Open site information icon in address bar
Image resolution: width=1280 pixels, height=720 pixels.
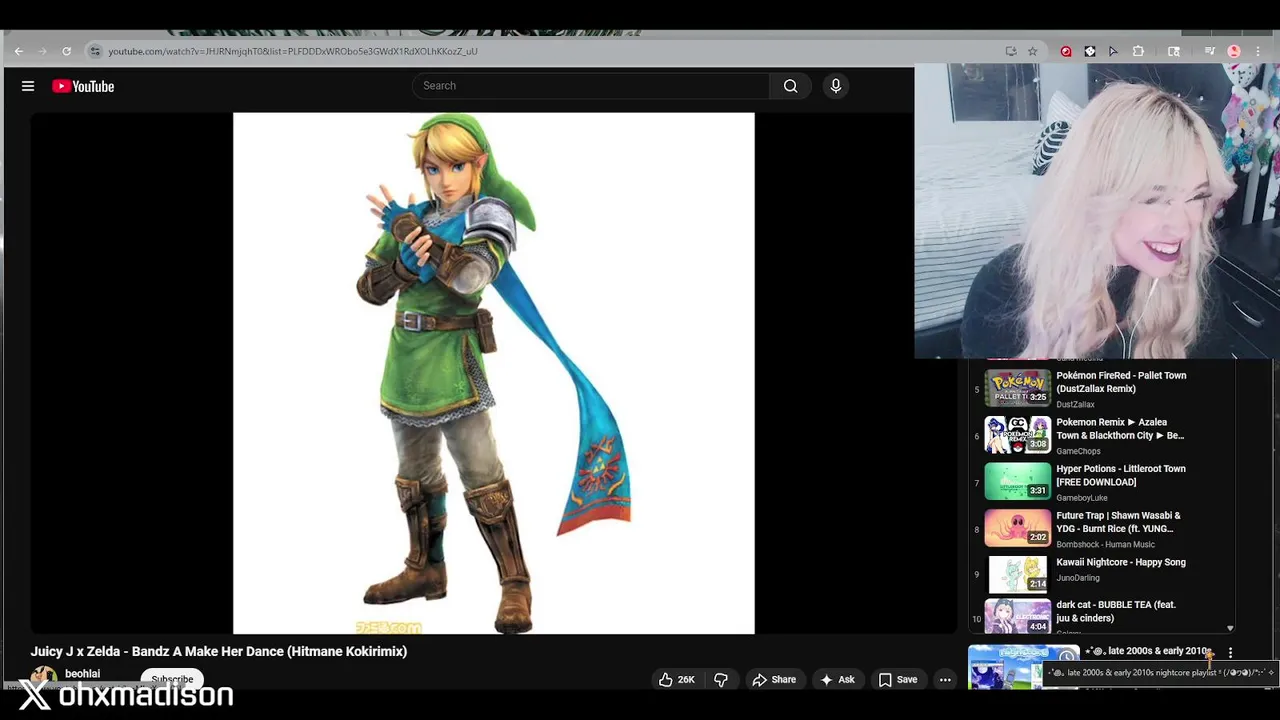pos(95,51)
